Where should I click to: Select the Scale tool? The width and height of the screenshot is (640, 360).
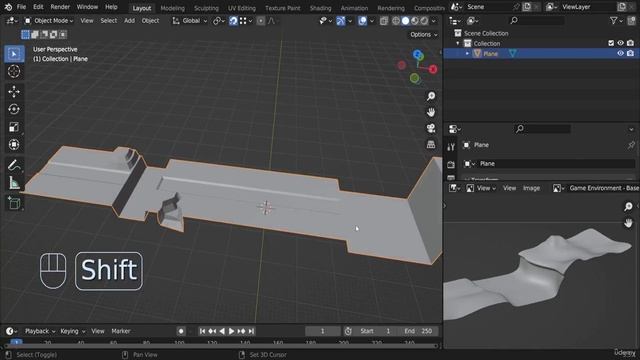click(x=14, y=127)
